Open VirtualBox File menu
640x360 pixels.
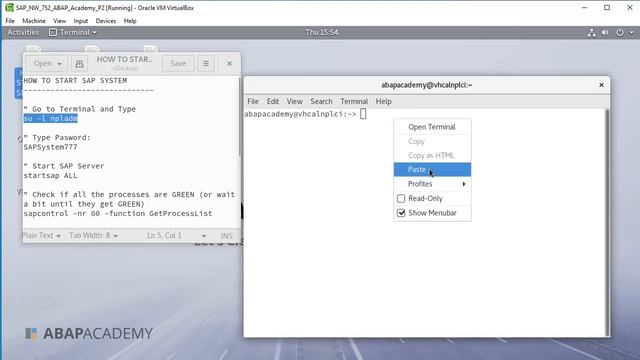pos(10,21)
